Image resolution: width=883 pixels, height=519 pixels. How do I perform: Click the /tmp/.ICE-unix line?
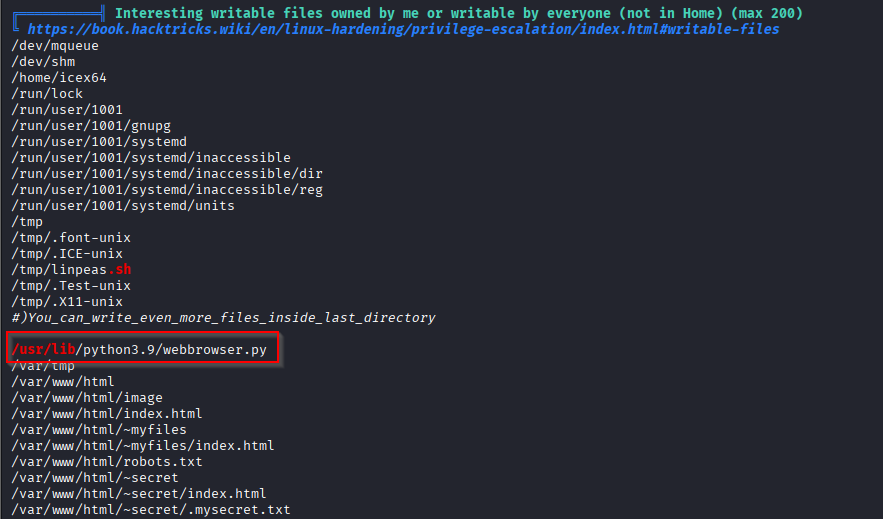[x=67, y=254]
